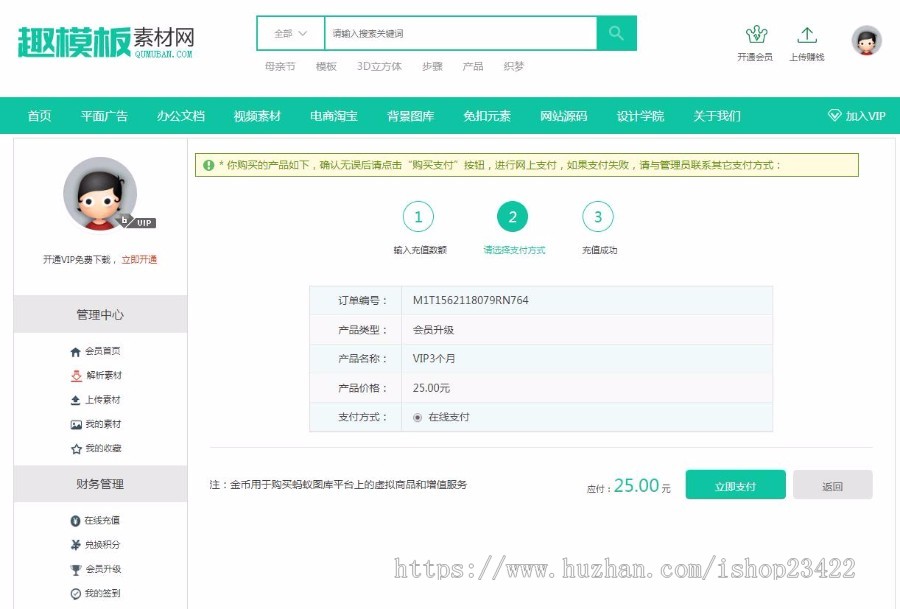Click the user avatar thumbnail
The height and width of the screenshot is (609, 900).
coord(864,41)
